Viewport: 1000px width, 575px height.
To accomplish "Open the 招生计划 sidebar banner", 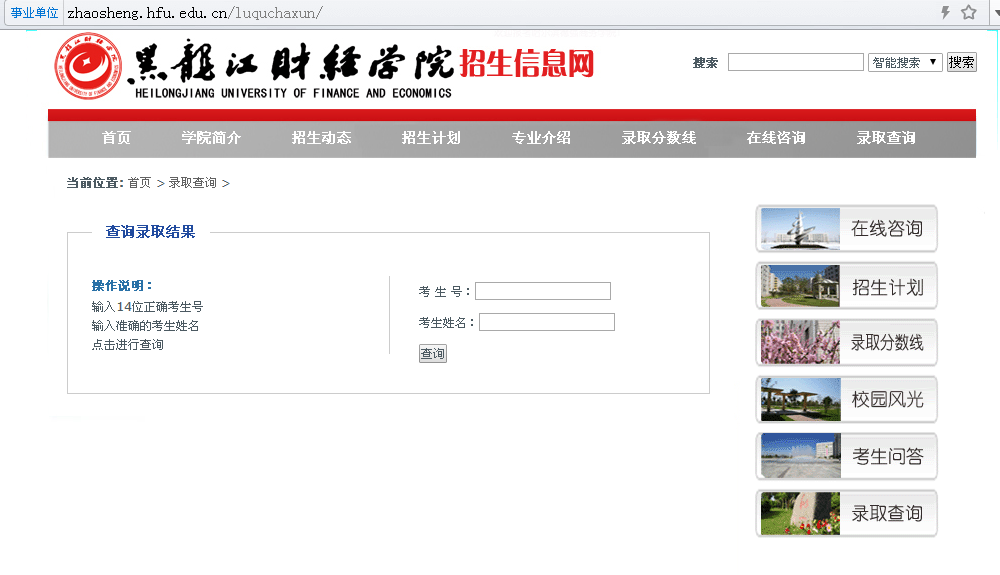I will [846, 286].
